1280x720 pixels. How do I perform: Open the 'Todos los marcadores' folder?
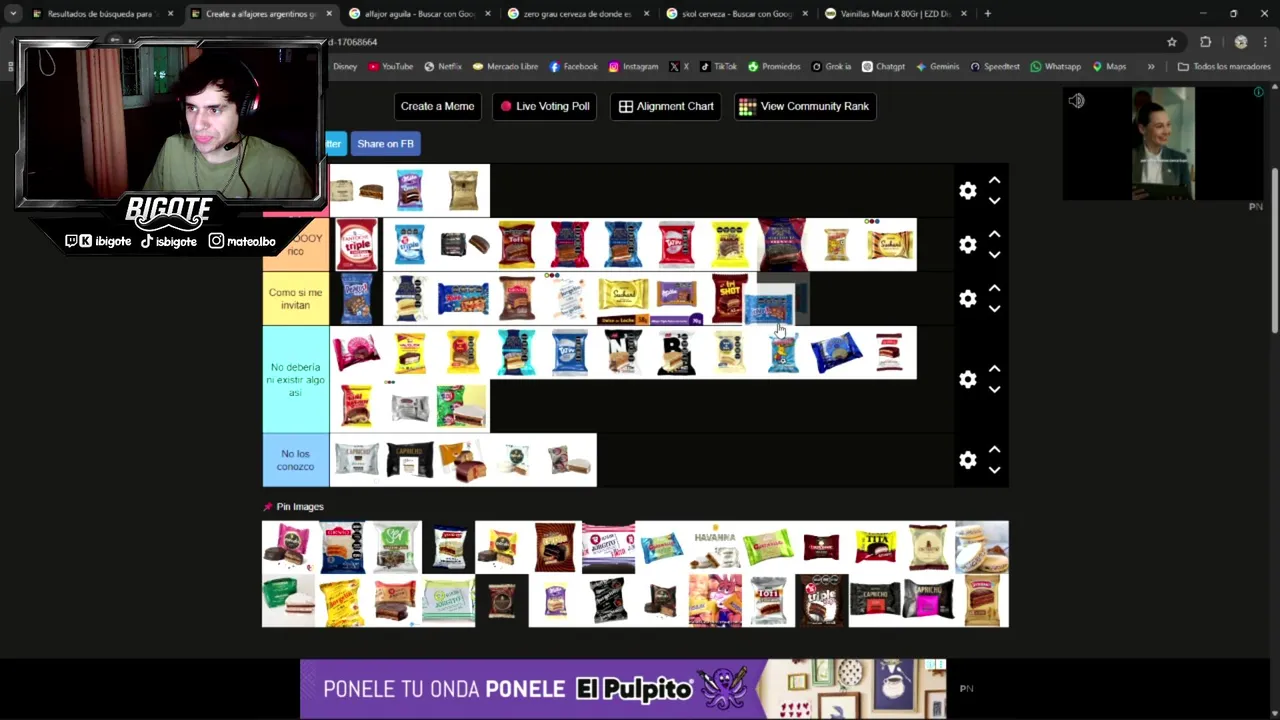[1224, 67]
